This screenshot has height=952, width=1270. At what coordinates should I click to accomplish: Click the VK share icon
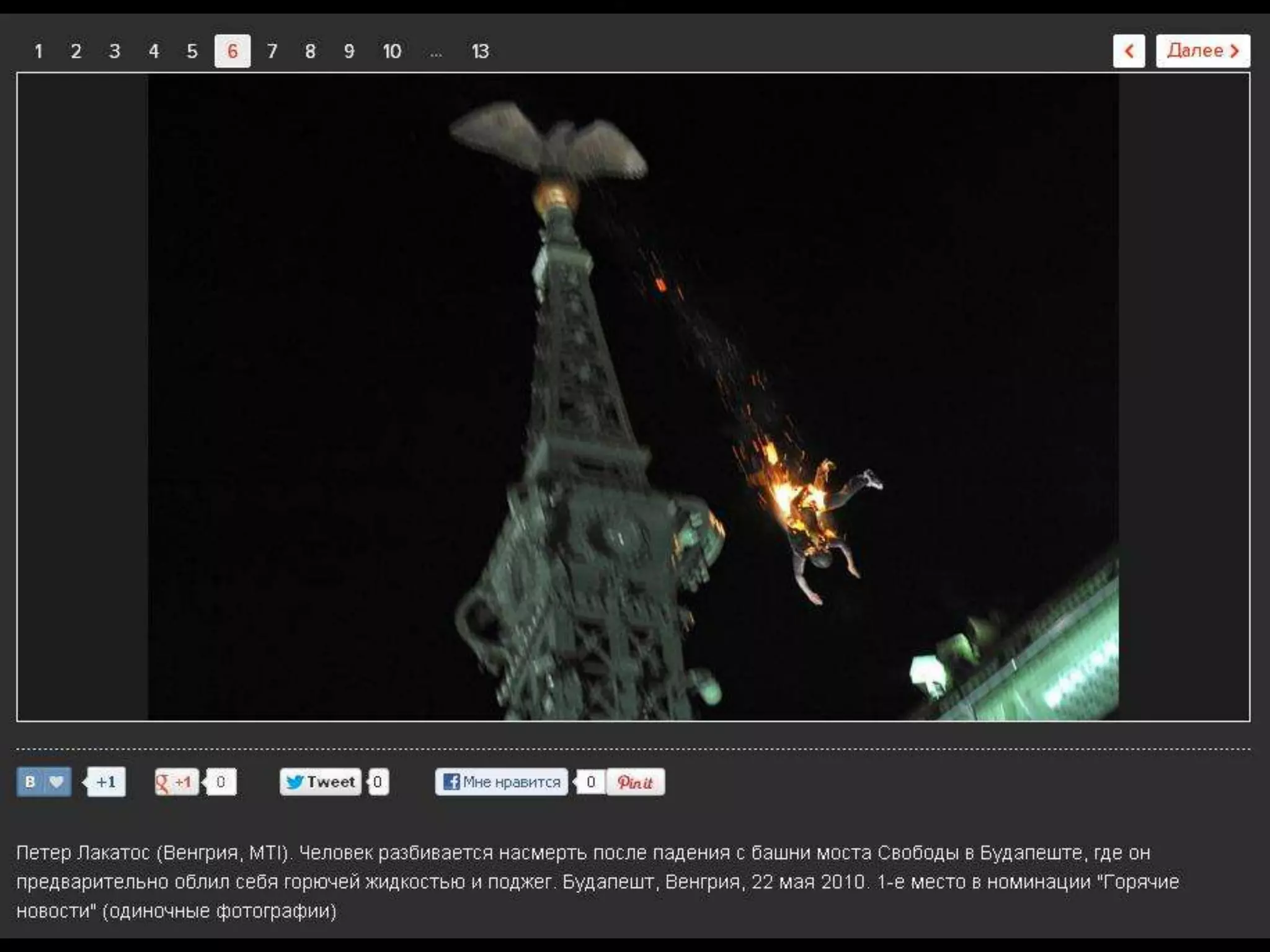(30, 782)
